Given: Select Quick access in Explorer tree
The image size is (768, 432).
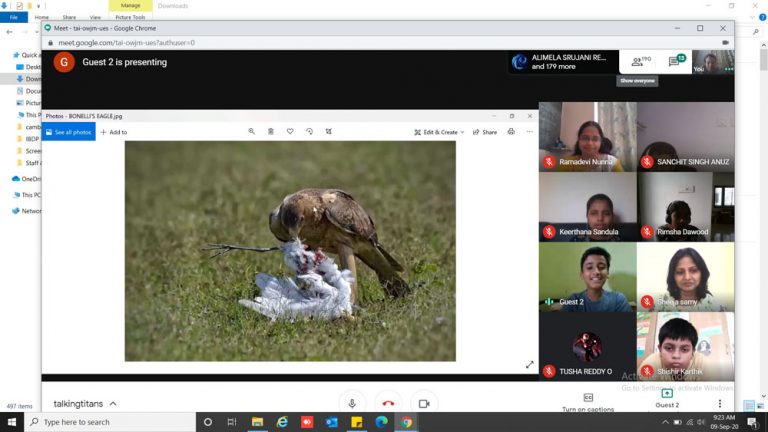Looking at the screenshot, I should [25, 55].
